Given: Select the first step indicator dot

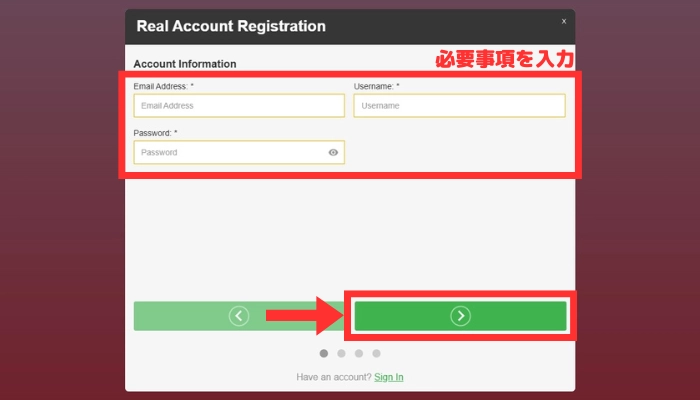Looking at the screenshot, I should (323, 353).
